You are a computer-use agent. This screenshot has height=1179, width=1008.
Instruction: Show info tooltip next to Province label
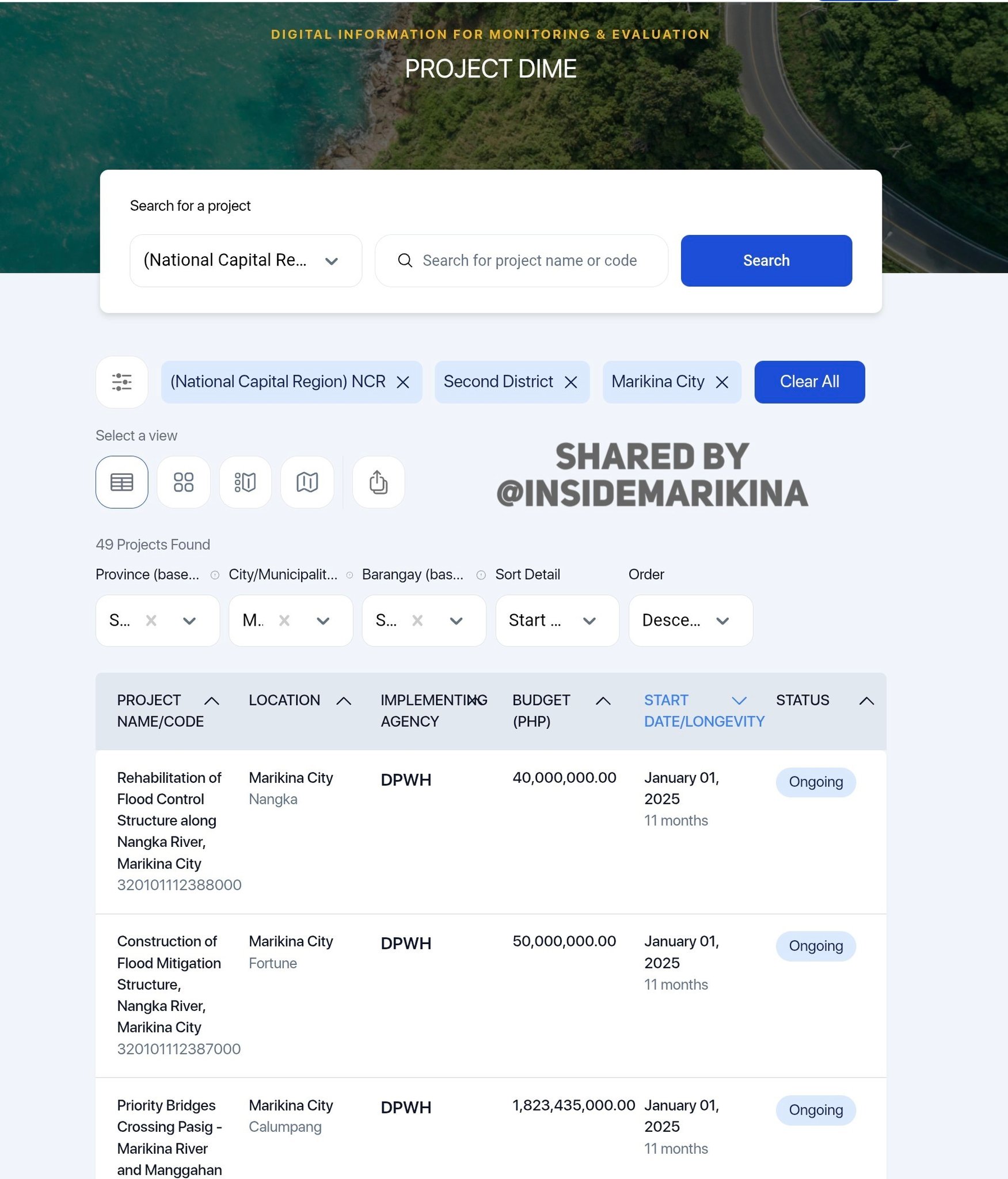(x=215, y=575)
